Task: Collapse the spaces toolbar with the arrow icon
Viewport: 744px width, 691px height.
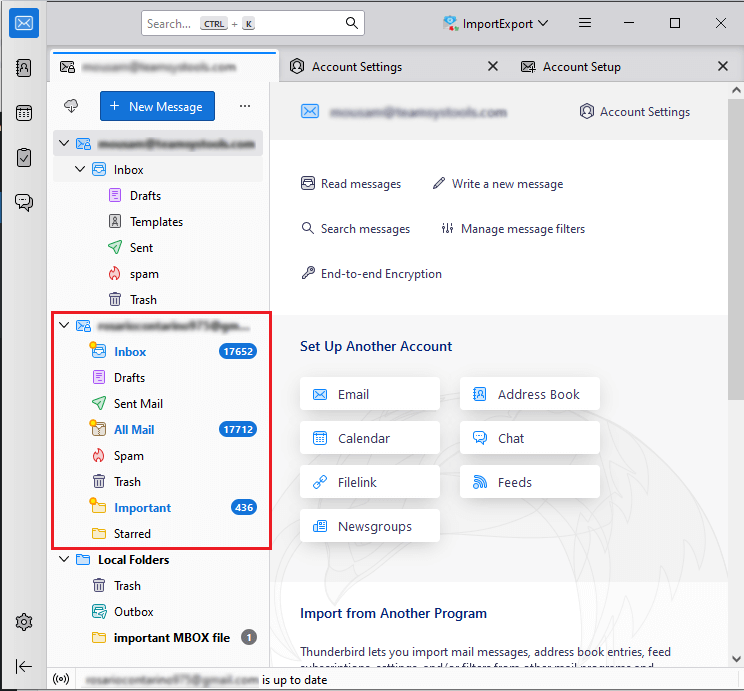Action: 24,666
